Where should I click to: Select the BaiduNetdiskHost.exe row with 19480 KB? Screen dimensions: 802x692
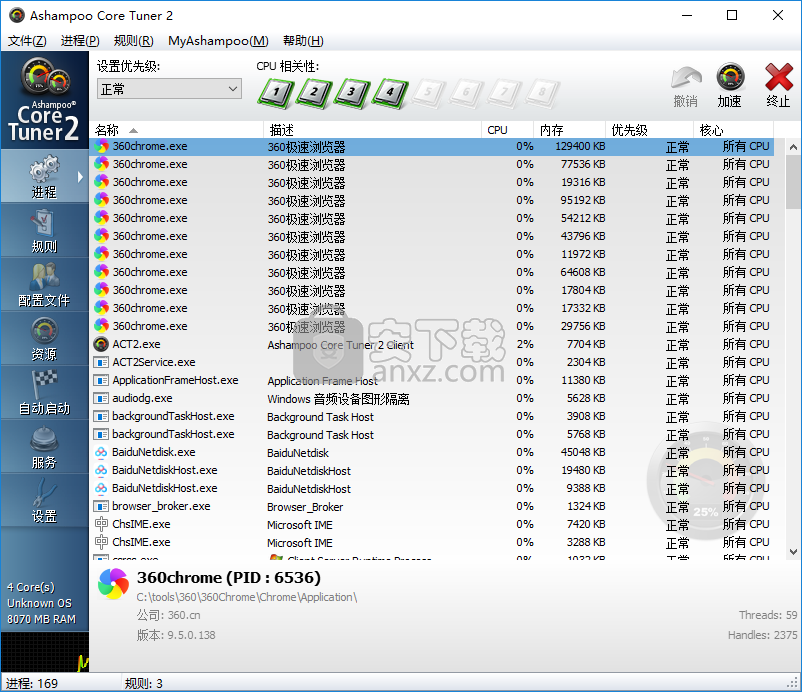432,470
